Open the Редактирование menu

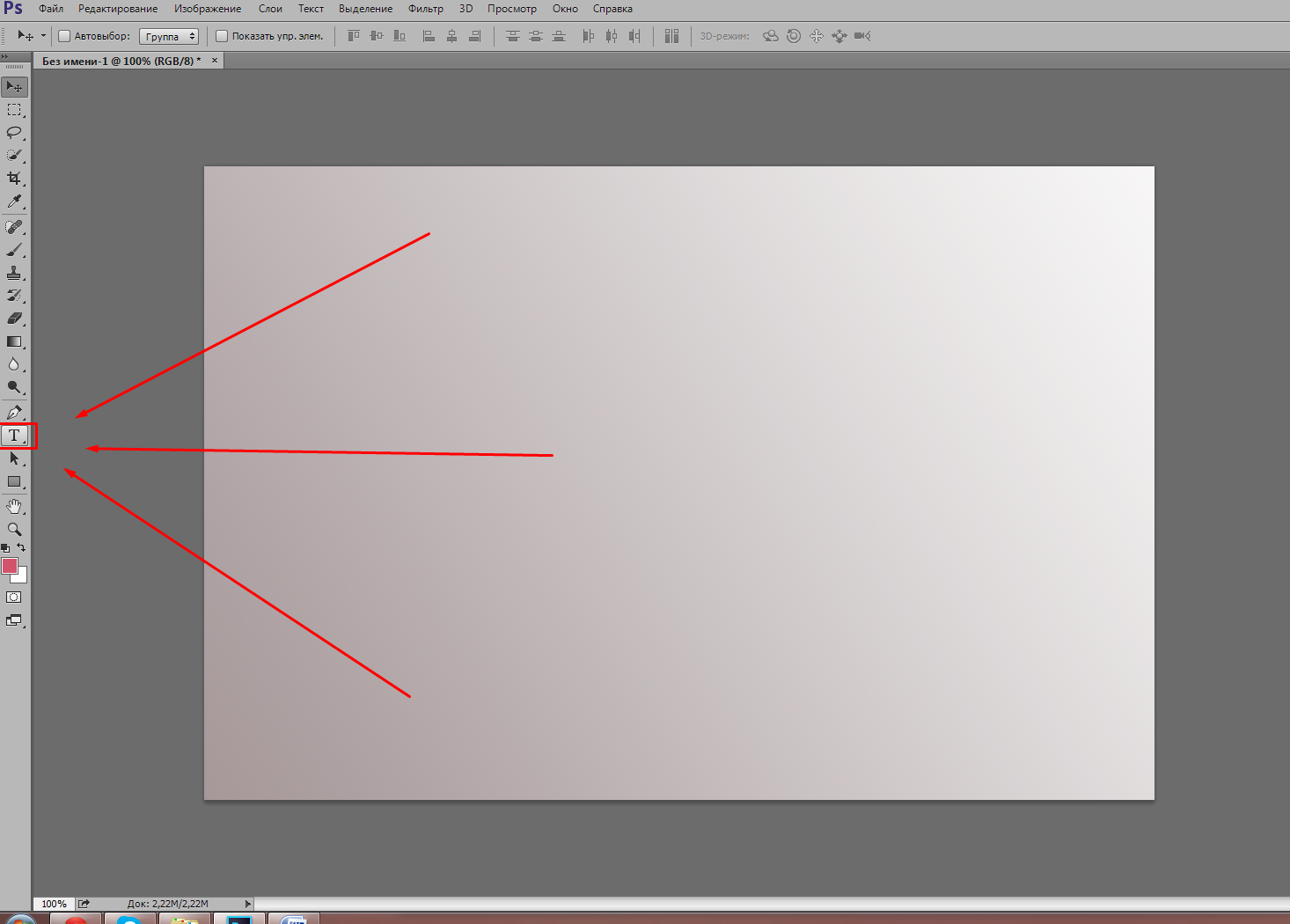pyautogui.click(x=118, y=9)
